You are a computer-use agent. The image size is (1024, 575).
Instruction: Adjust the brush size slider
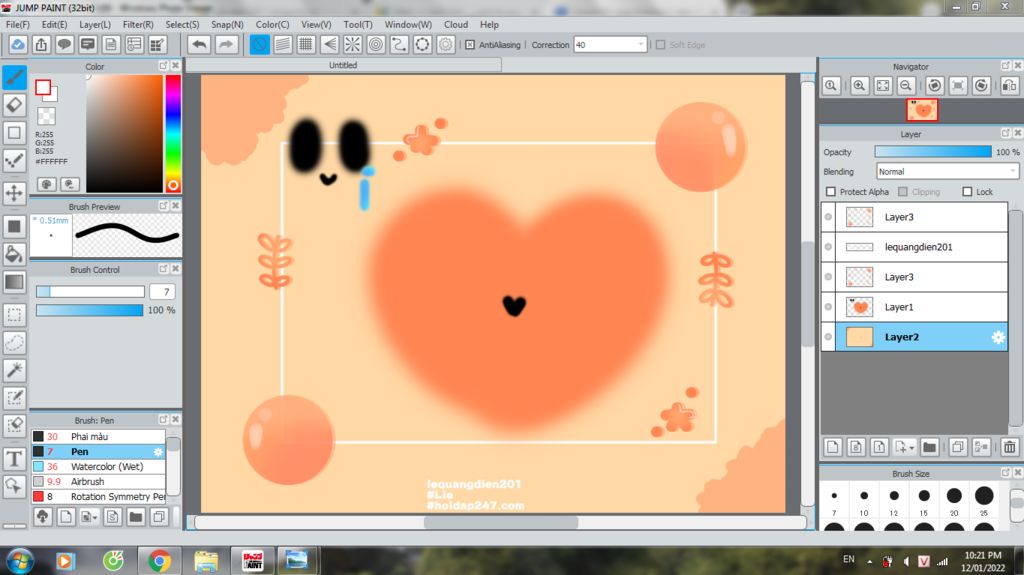pos(90,291)
